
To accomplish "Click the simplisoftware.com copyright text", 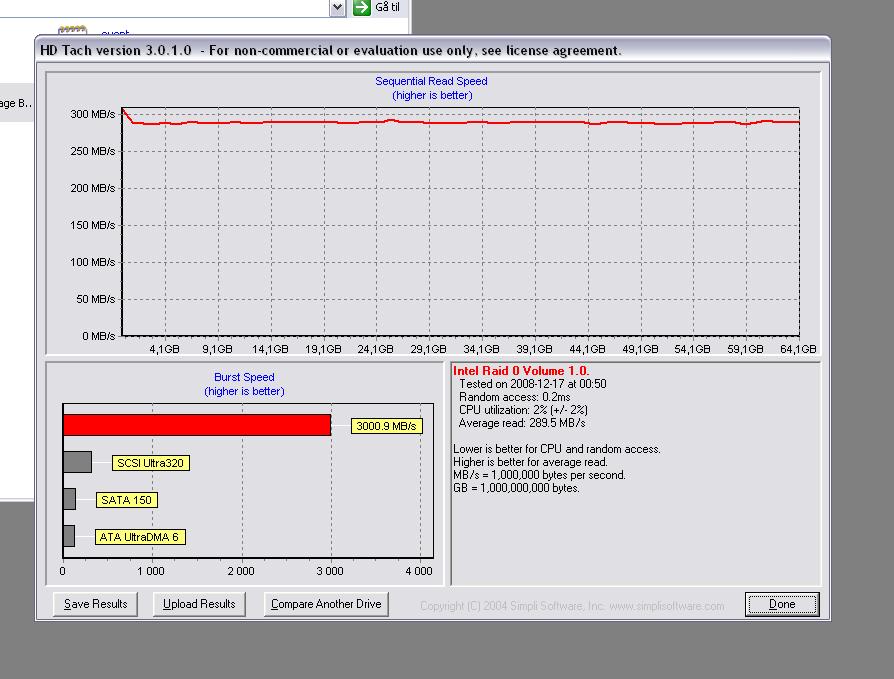I will click(x=572, y=605).
